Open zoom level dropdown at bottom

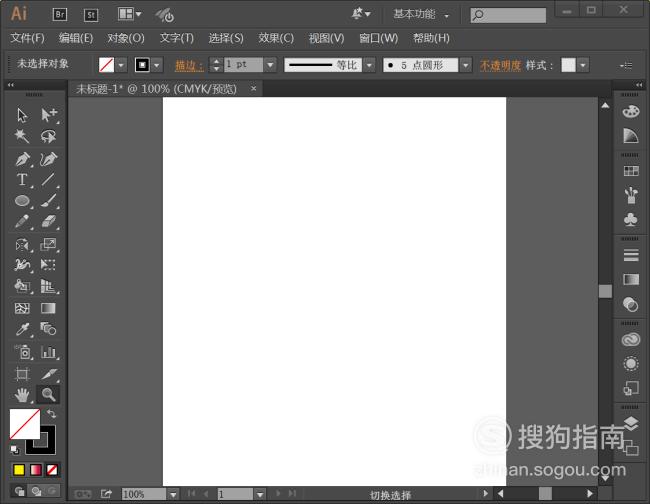pyautogui.click(x=173, y=494)
